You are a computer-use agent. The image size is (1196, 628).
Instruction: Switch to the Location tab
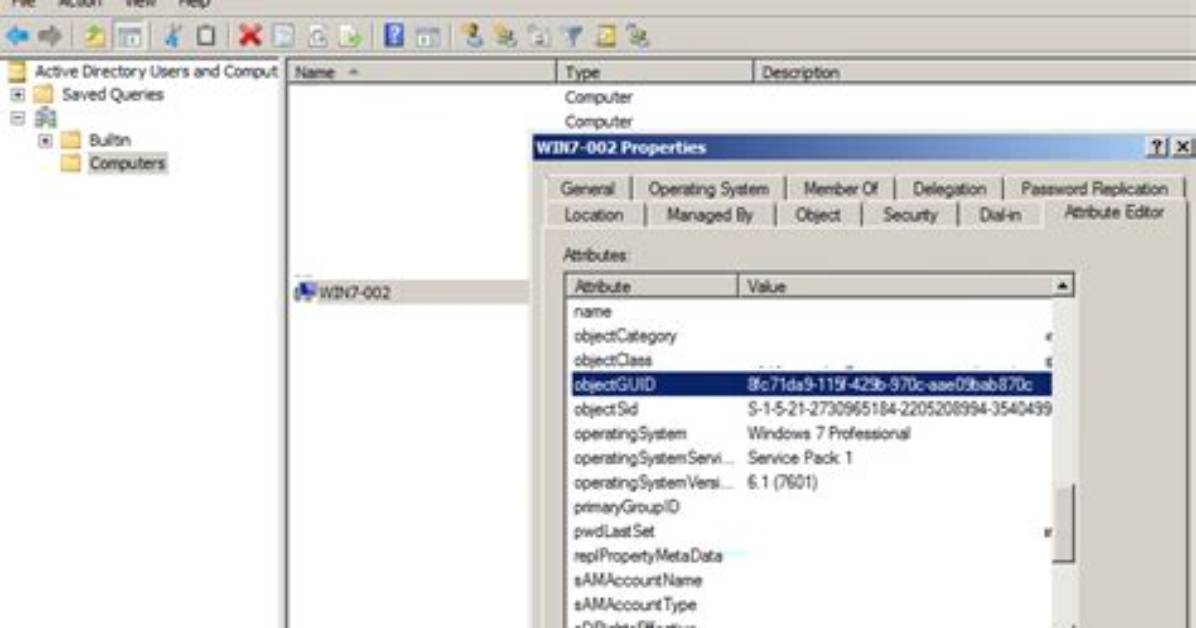point(593,215)
